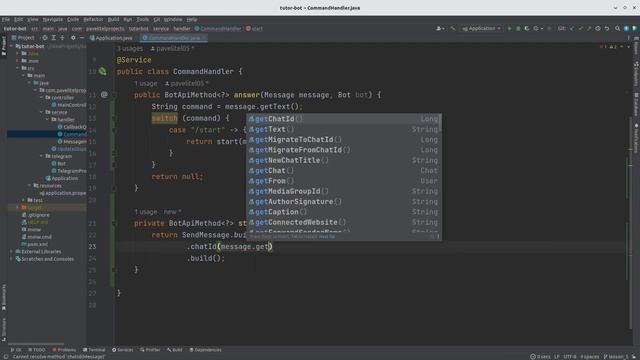Image resolution: width=640 pixels, height=360 pixels.
Task: Select getChatId() completion suggestion
Action: pyautogui.click(x=343, y=119)
